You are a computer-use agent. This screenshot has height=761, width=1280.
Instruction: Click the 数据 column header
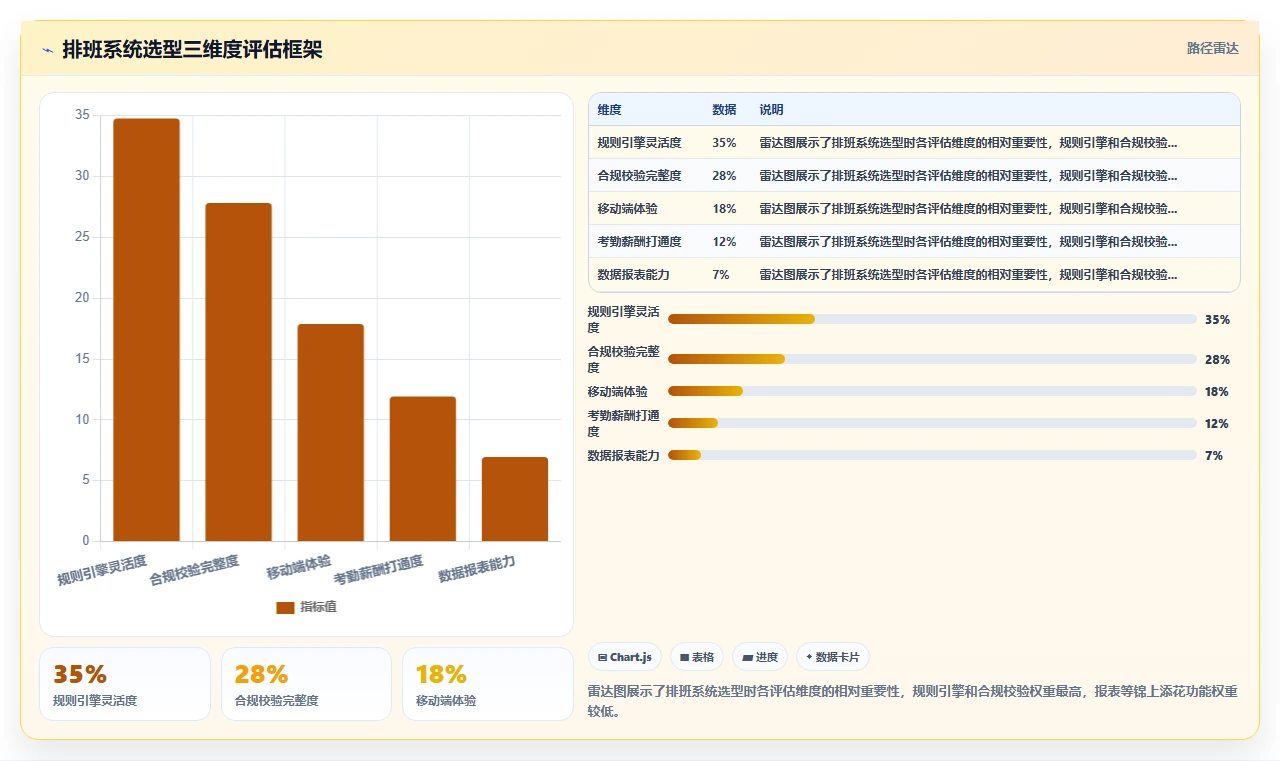[x=724, y=109]
